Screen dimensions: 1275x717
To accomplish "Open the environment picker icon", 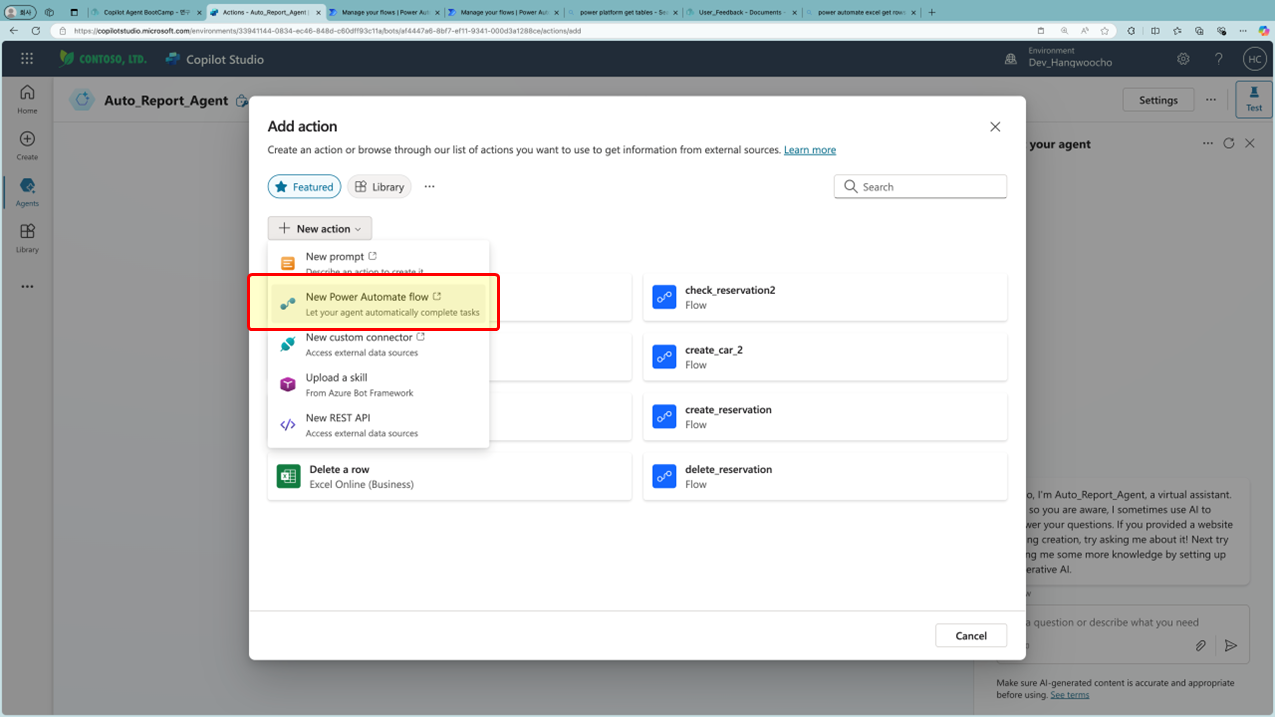I will click(x=1011, y=59).
